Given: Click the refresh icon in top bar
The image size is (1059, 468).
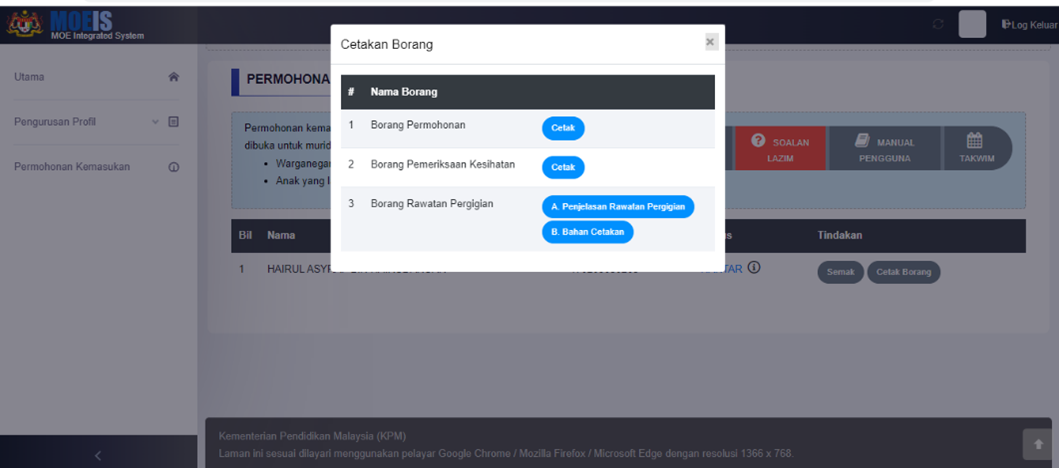Looking at the screenshot, I should 938,24.
